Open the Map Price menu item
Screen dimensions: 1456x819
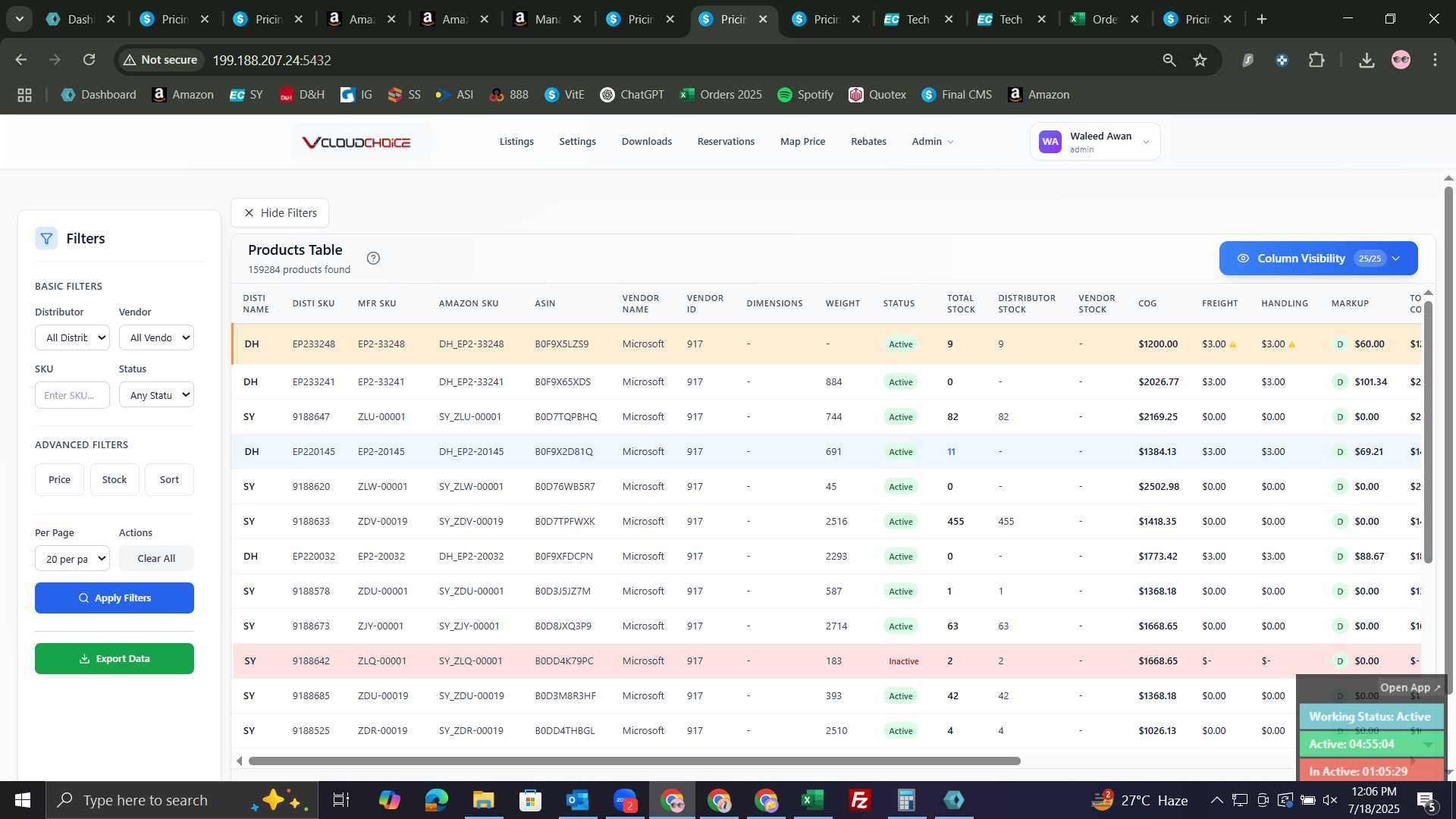pos(802,142)
